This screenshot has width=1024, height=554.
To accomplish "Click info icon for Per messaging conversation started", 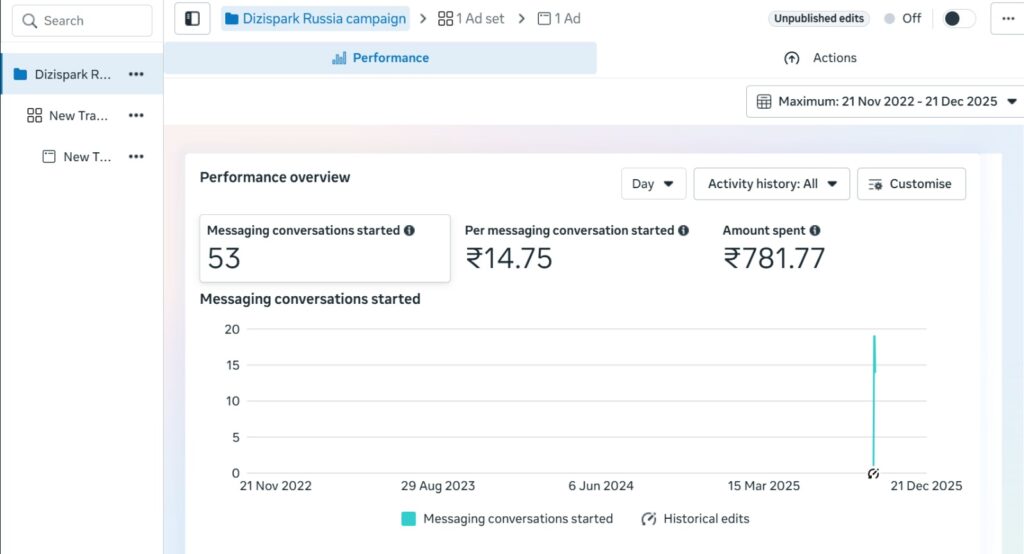I will click(684, 231).
